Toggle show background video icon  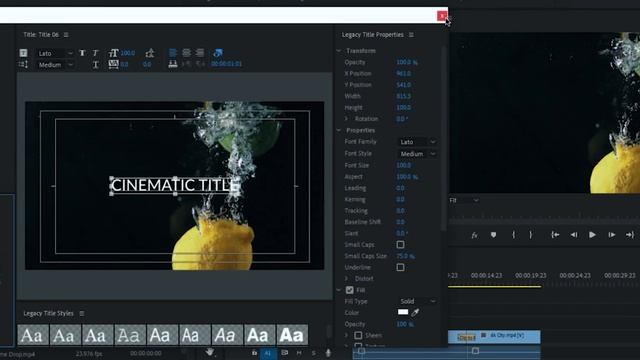click(218, 53)
